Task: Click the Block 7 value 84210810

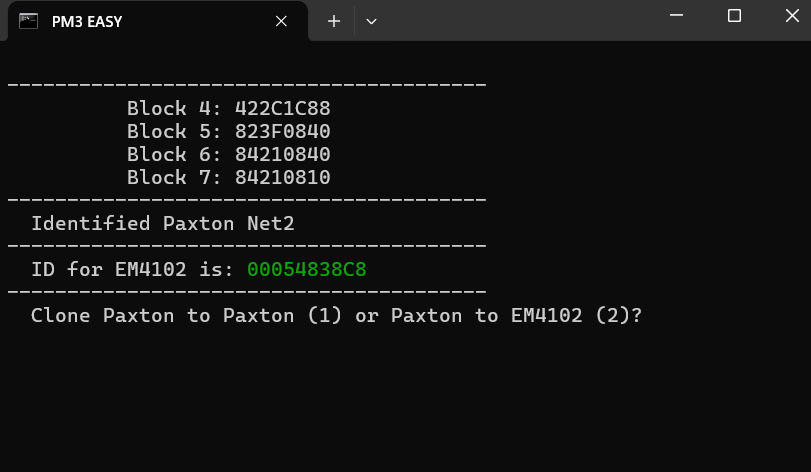Action: pos(282,177)
